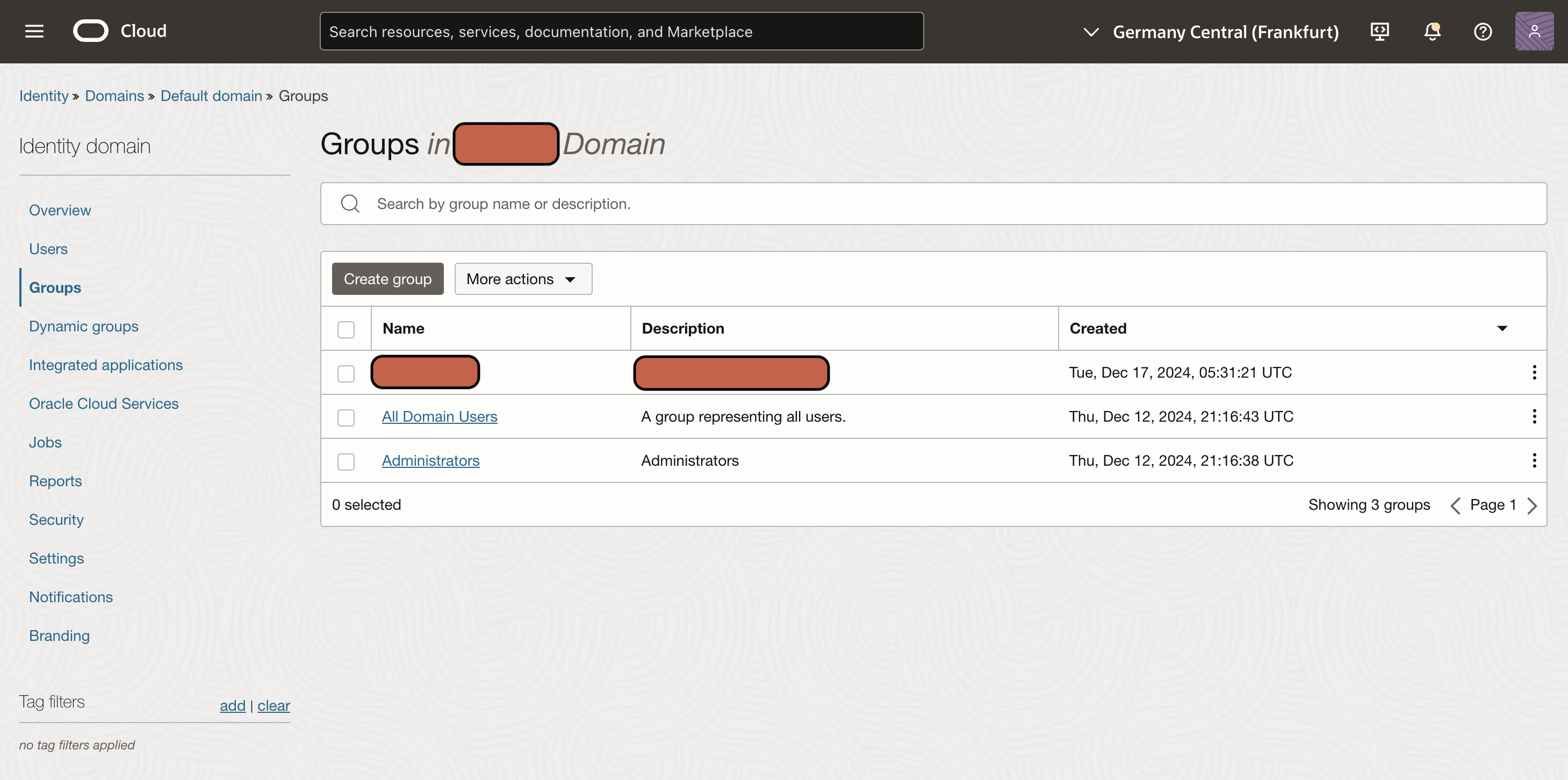Click the add tag filter link

pos(233,705)
